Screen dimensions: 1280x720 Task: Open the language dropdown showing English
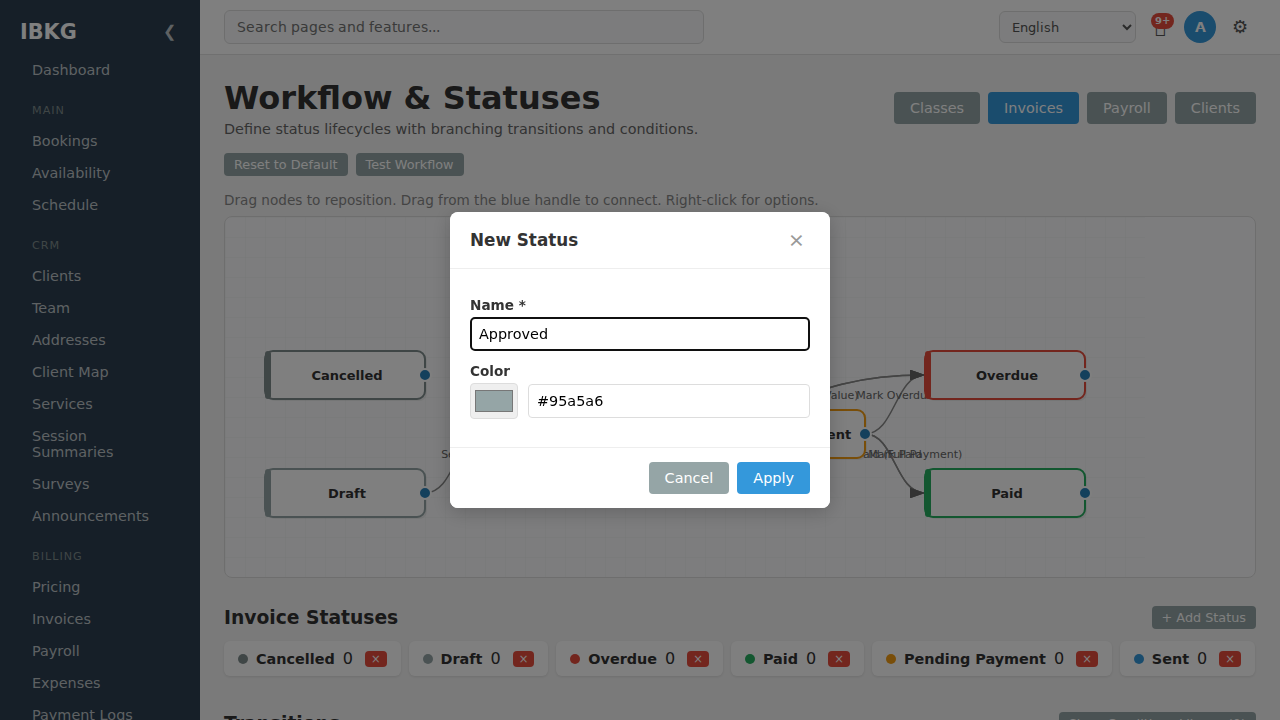(1067, 27)
